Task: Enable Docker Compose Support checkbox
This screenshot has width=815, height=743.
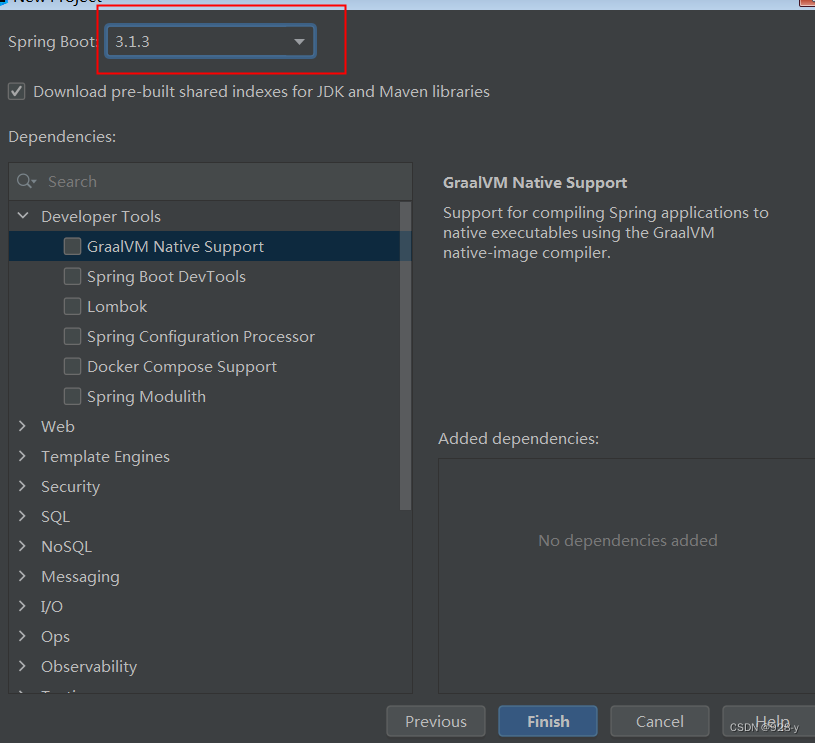Action: [72, 367]
